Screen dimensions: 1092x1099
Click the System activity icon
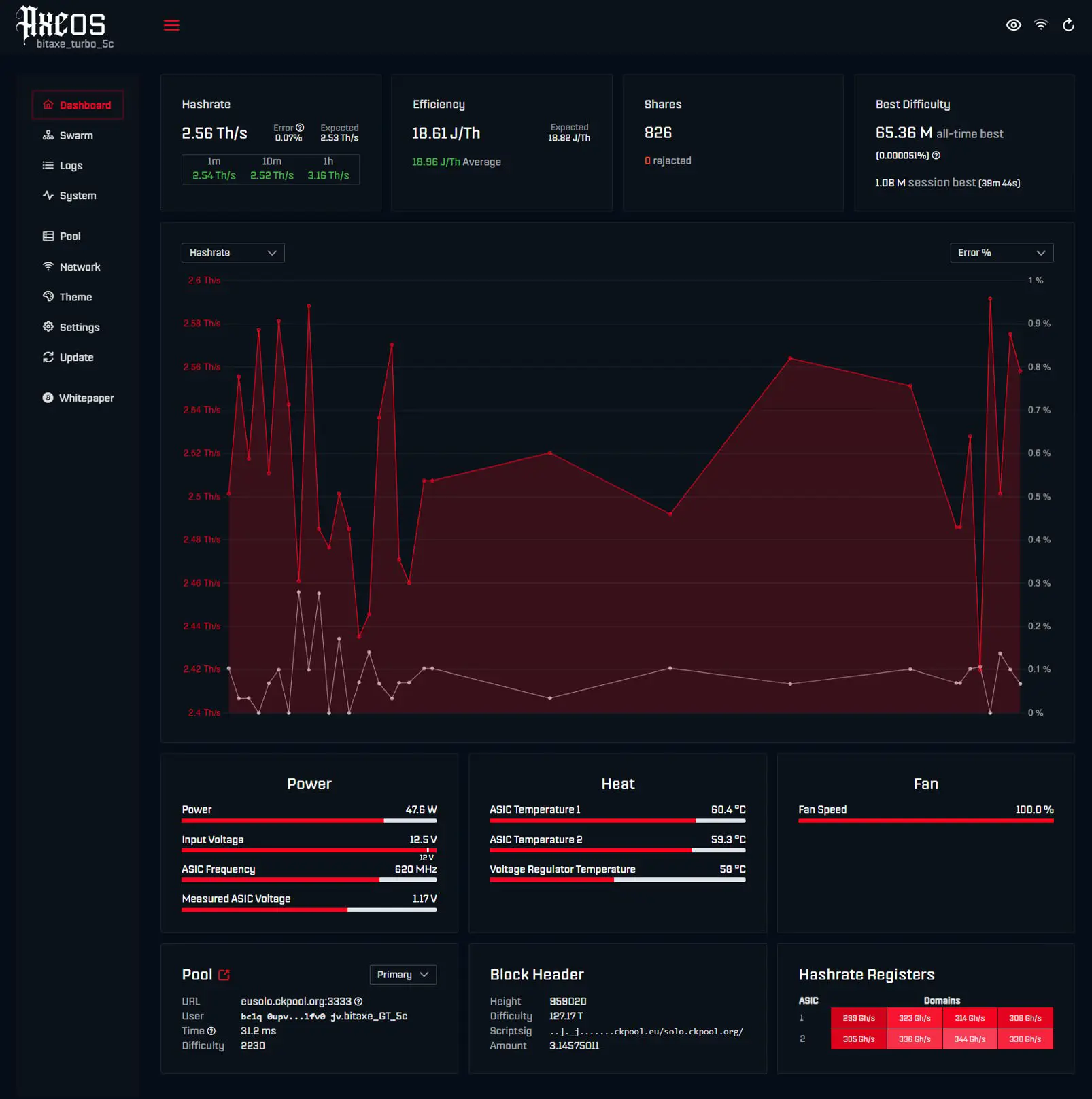pyautogui.click(x=48, y=195)
